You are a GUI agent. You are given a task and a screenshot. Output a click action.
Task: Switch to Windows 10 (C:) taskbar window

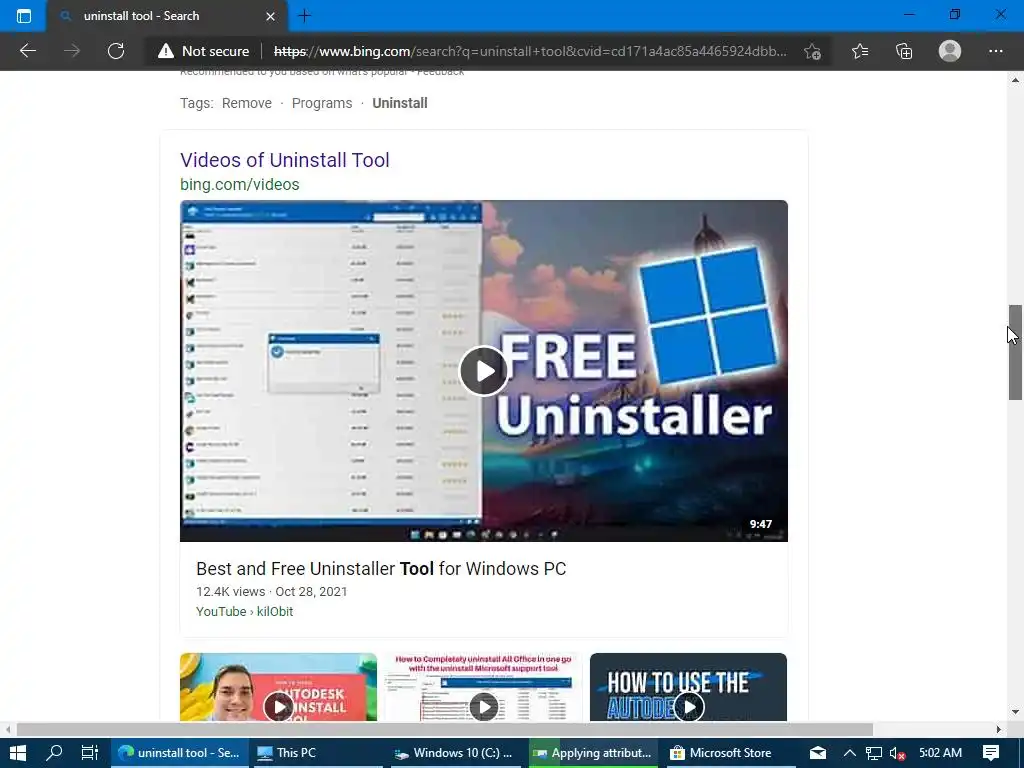coord(455,753)
